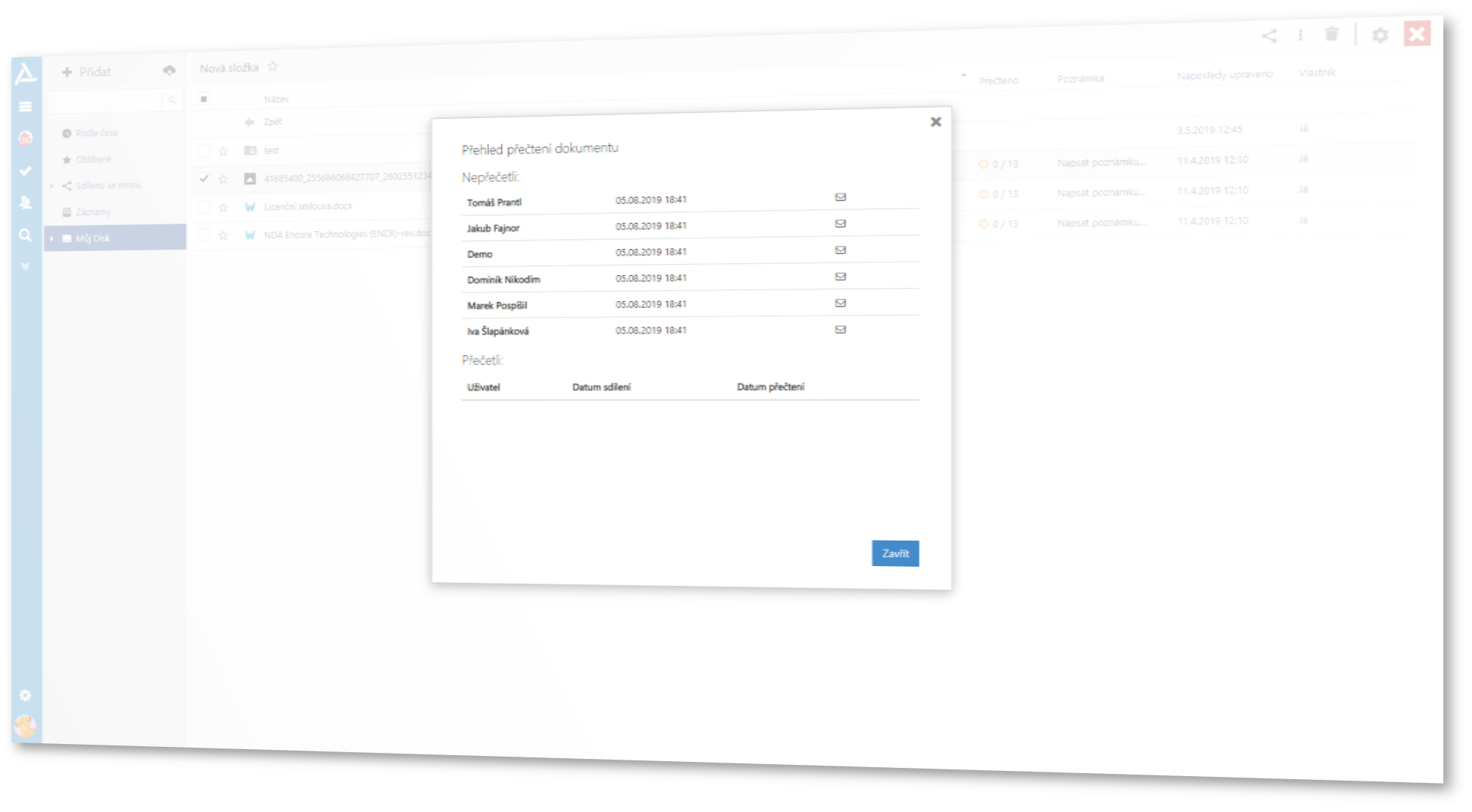Sort by Název column header
The image size is (1472, 812).
point(276,99)
